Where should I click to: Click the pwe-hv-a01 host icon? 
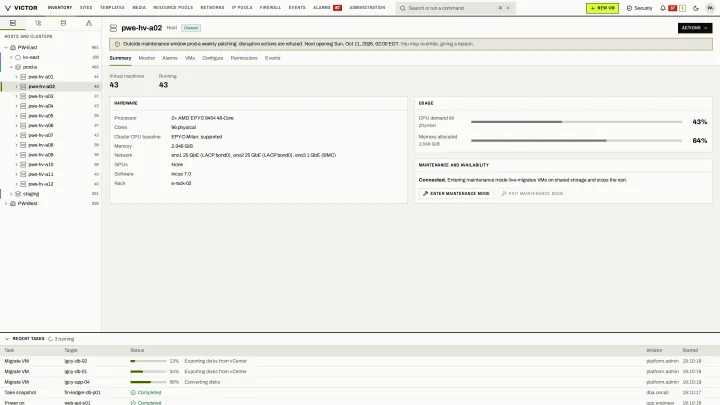23,77
